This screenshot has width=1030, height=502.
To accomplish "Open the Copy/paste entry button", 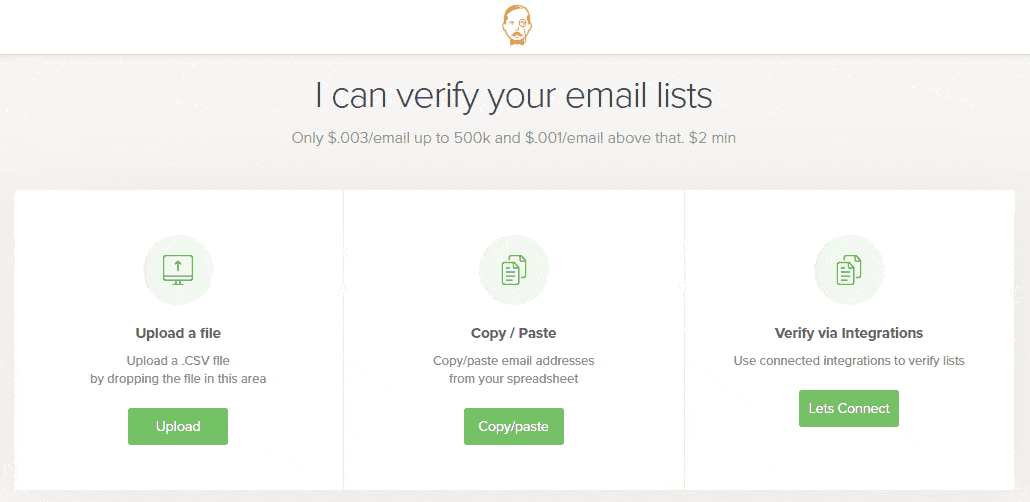I will coord(514,426).
